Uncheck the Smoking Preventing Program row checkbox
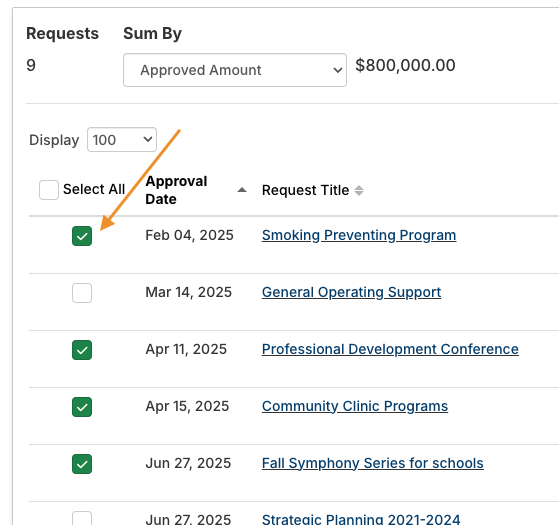The height and width of the screenshot is (525, 559). click(x=82, y=236)
